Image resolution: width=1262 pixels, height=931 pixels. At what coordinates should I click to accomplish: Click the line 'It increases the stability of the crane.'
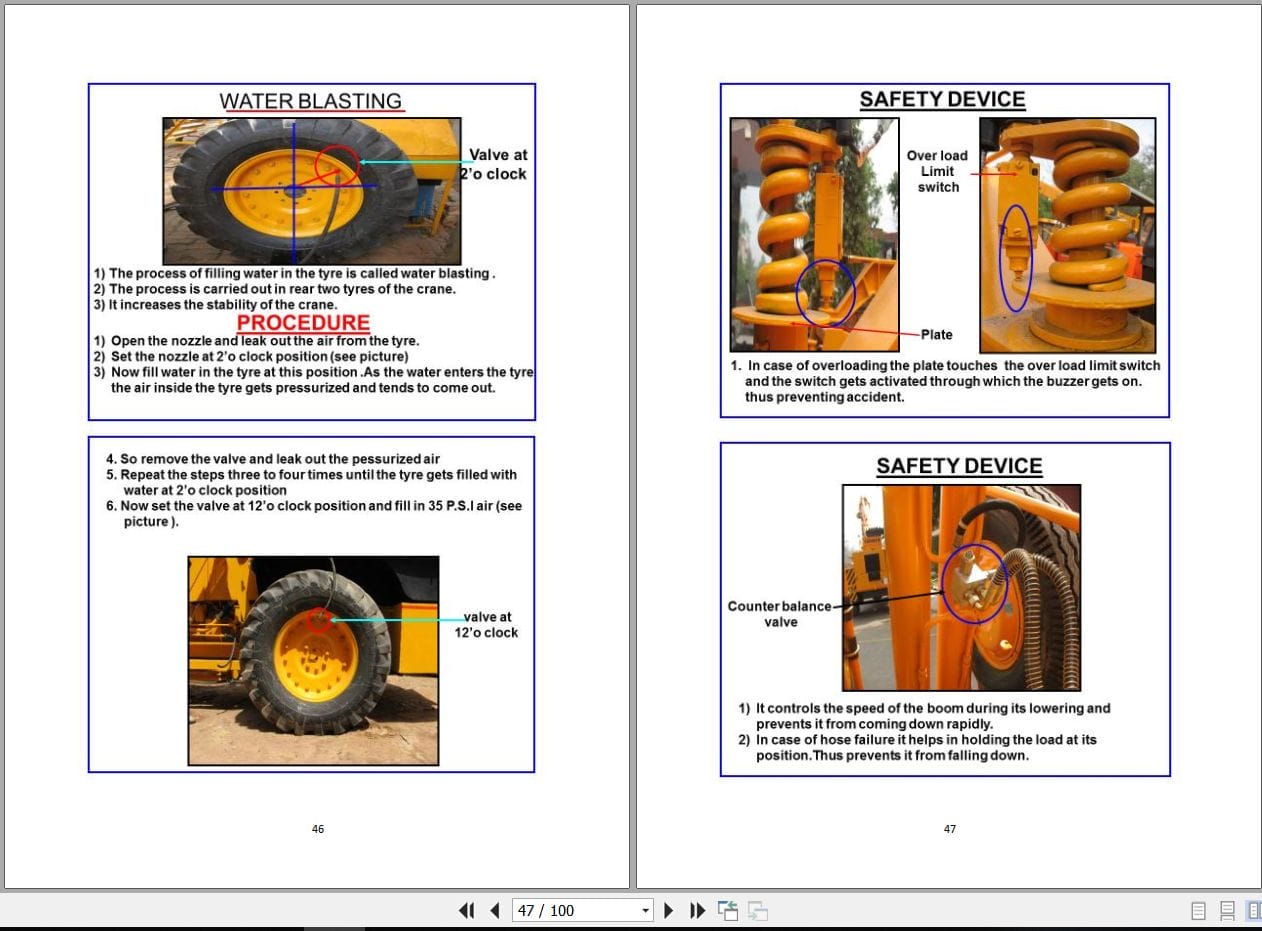(216, 305)
